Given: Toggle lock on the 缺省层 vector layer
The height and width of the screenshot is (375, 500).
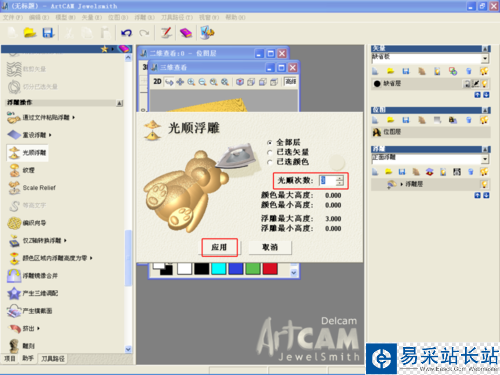Looking at the screenshot, I should [x=467, y=84].
